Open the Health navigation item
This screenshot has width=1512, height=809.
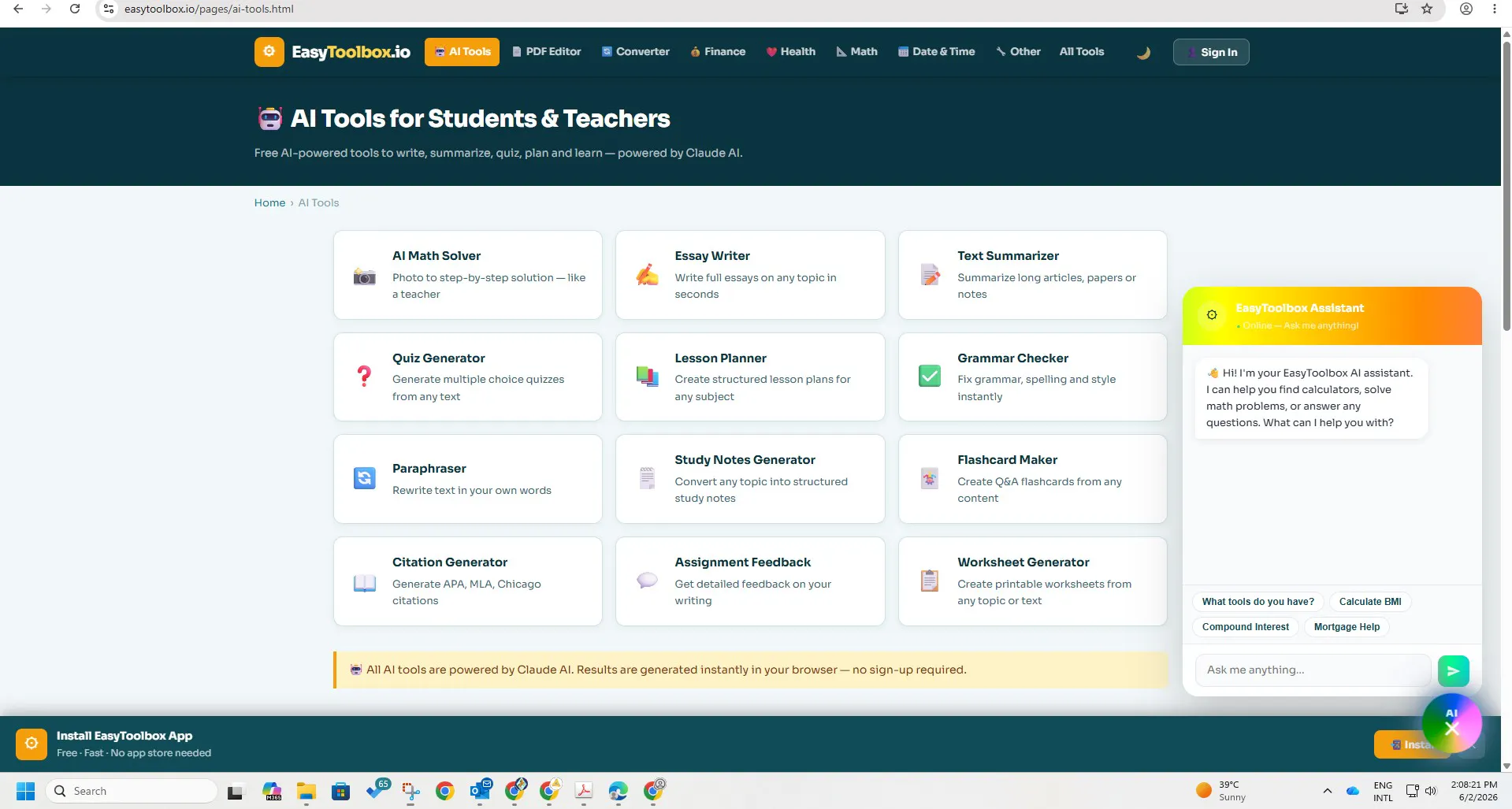pos(791,52)
